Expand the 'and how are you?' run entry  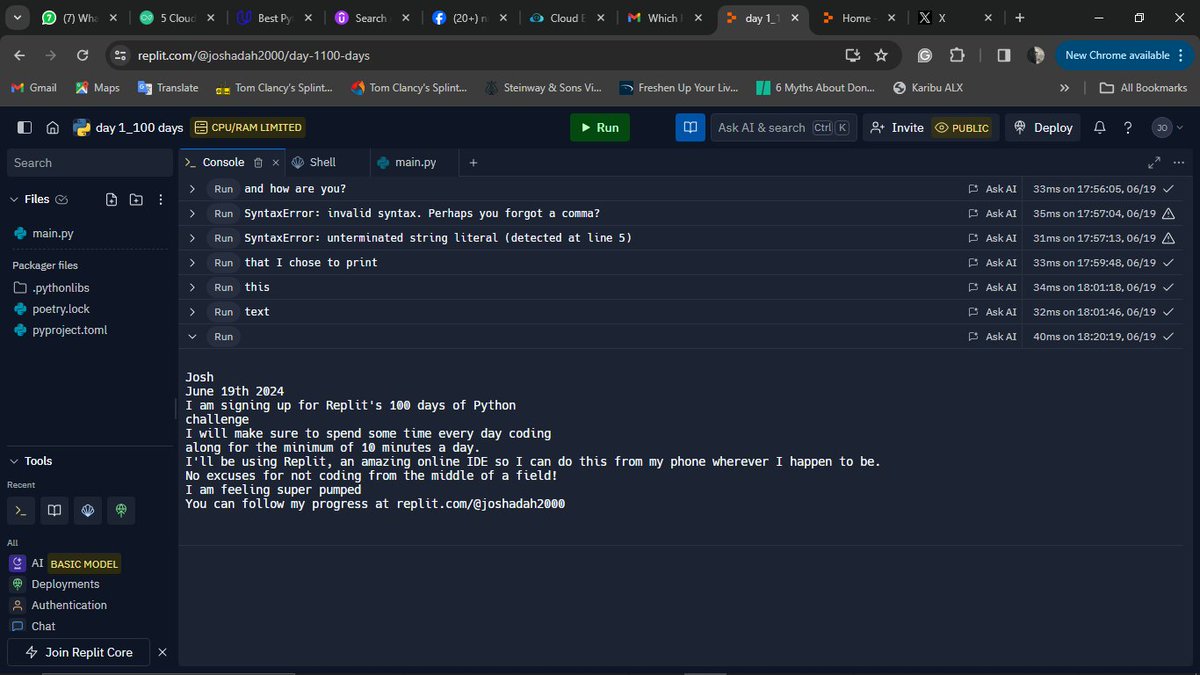pyautogui.click(x=192, y=189)
